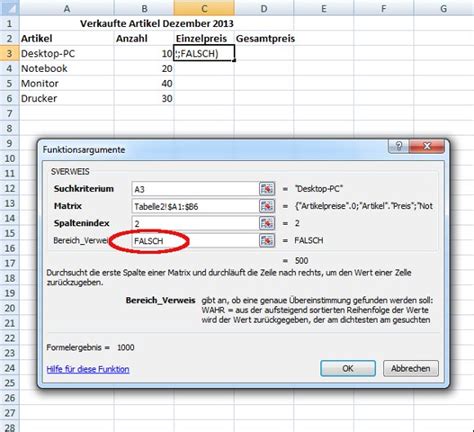Click the Spaltenindex input field

195,223
